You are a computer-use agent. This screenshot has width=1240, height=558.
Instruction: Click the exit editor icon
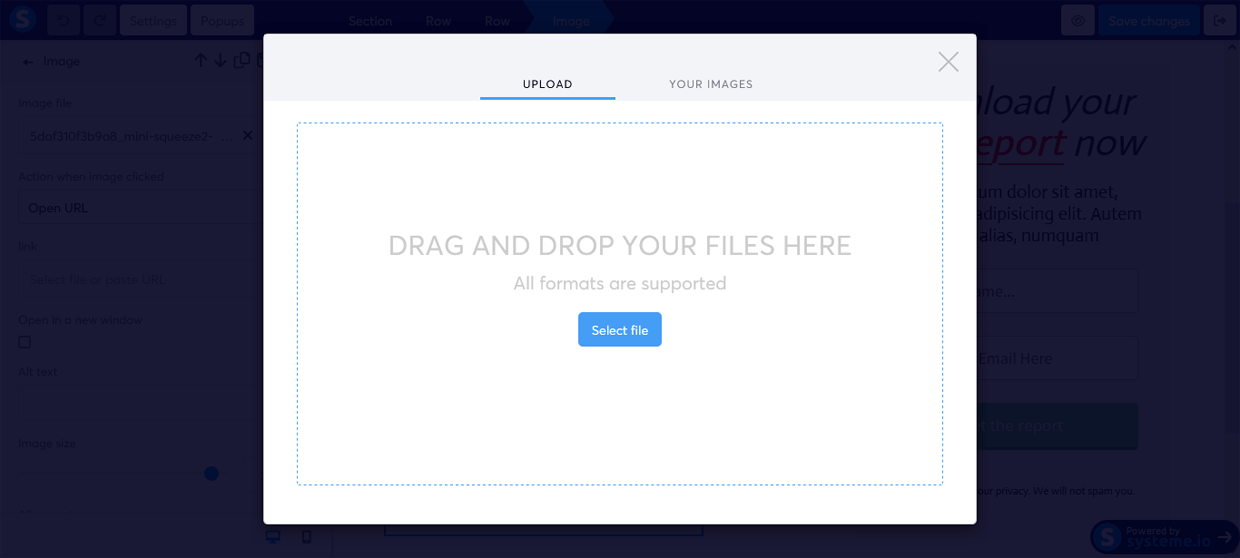tap(1219, 20)
